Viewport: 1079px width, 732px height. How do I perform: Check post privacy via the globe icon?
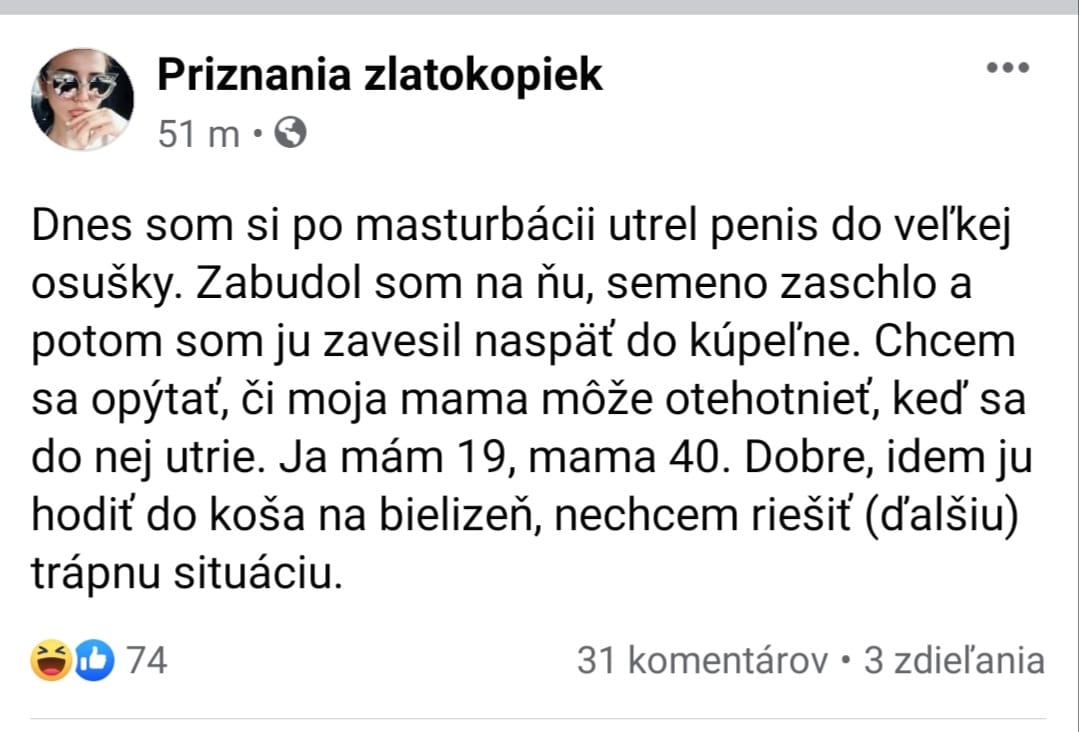coord(290,133)
